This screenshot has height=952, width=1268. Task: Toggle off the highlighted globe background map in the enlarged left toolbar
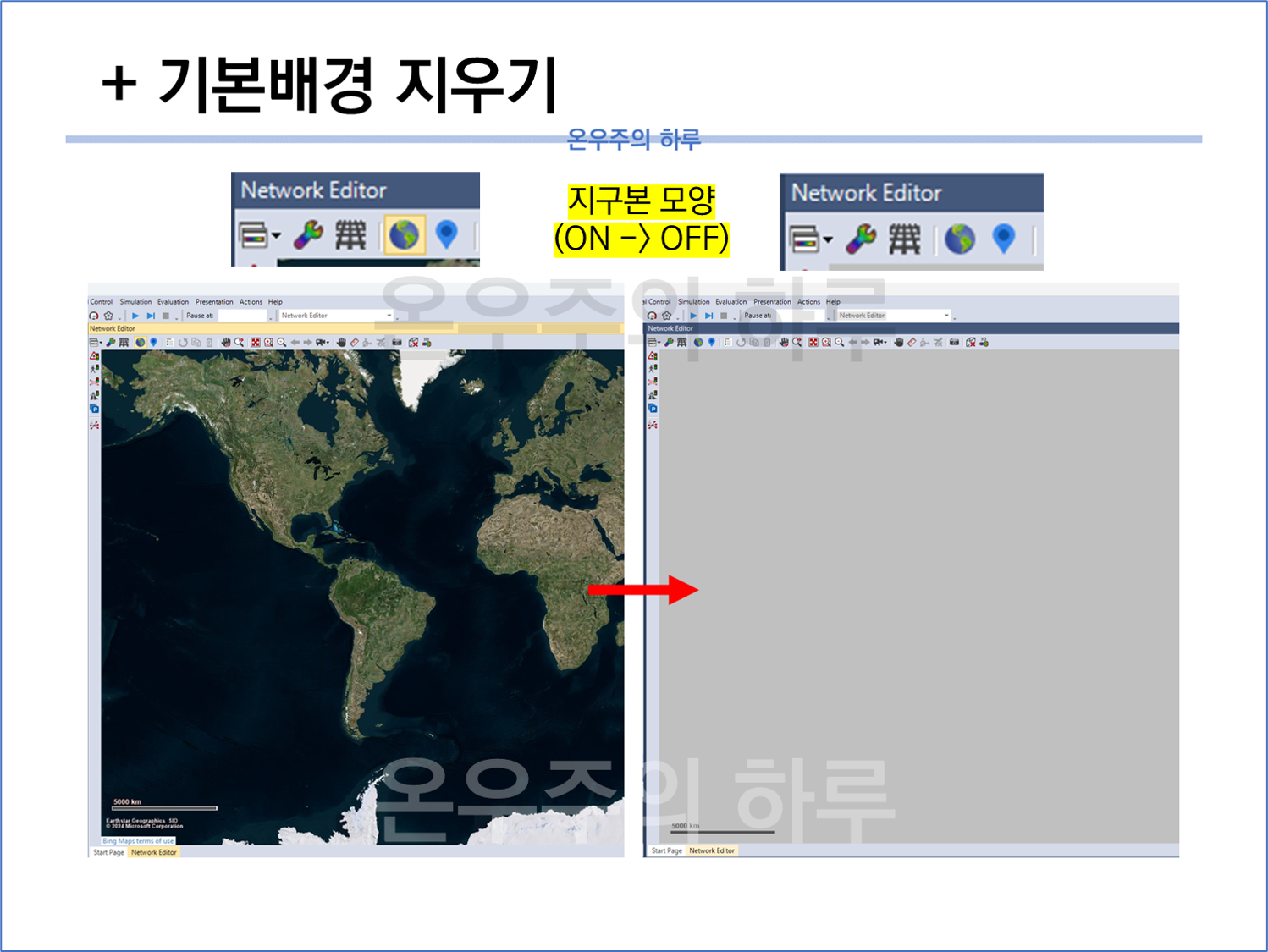pyautogui.click(x=404, y=234)
